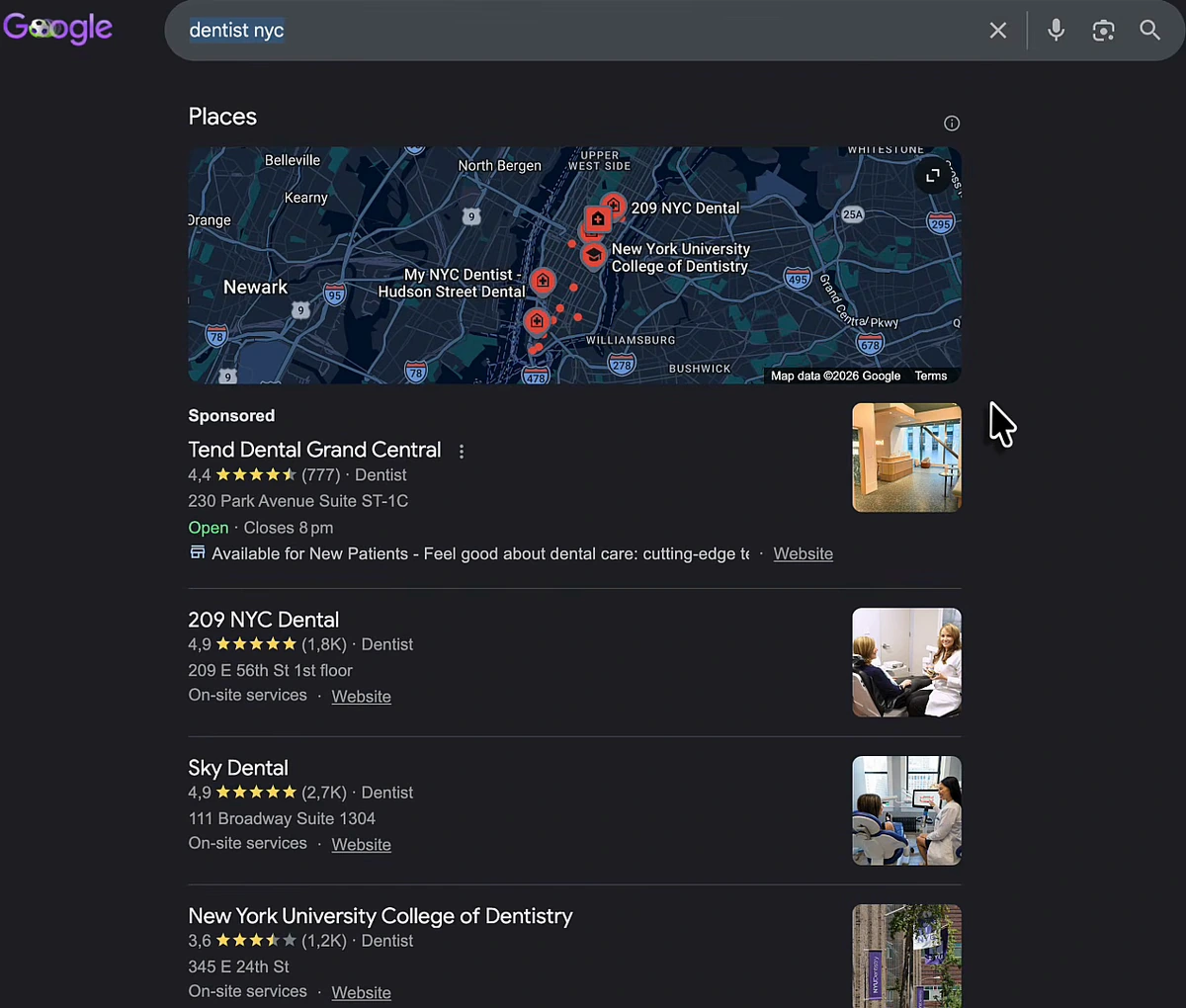
Task: Start voice search with microphone icon
Action: coord(1056,30)
